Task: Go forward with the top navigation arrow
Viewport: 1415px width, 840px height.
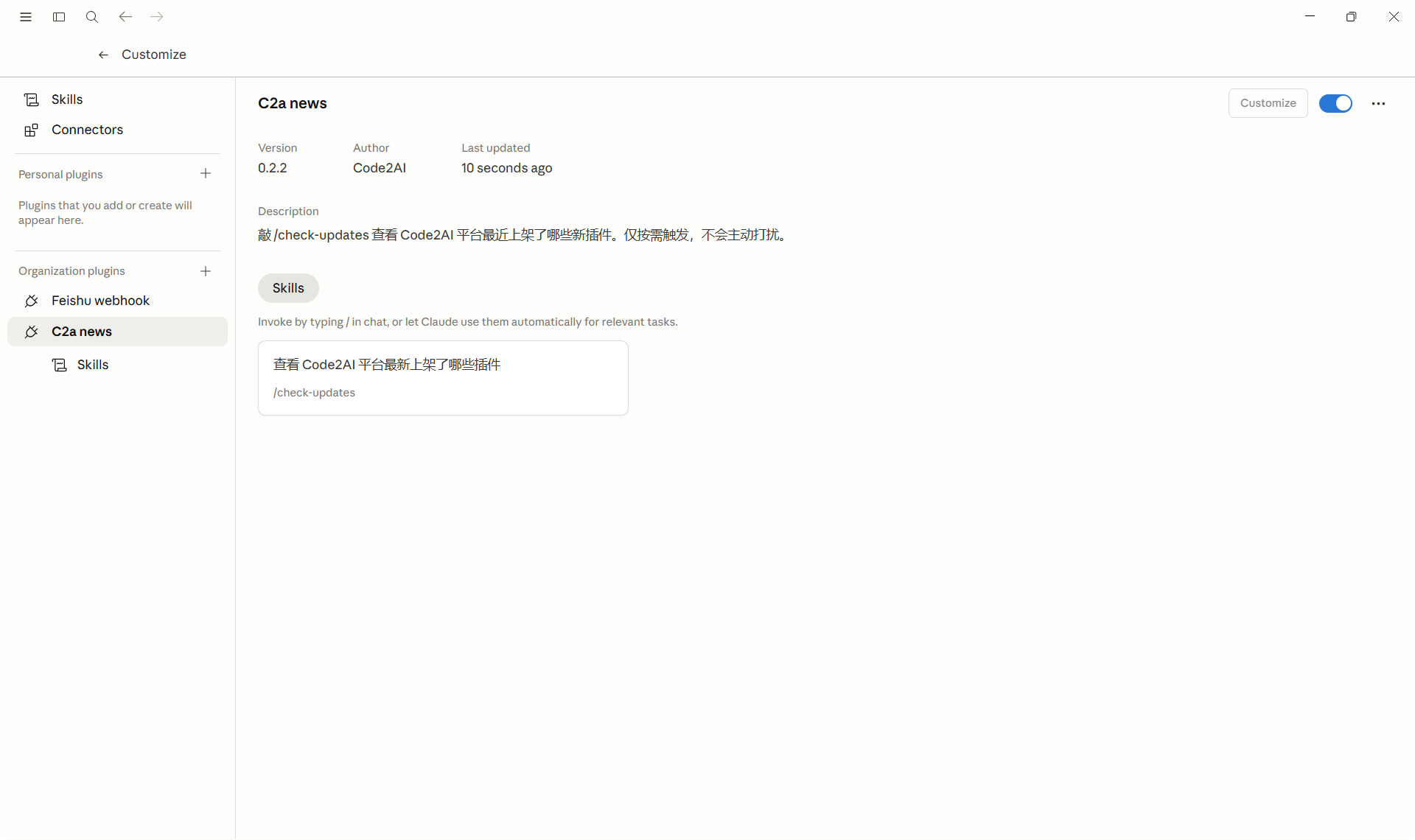Action: pyautogui.click(x=157, y=17)
